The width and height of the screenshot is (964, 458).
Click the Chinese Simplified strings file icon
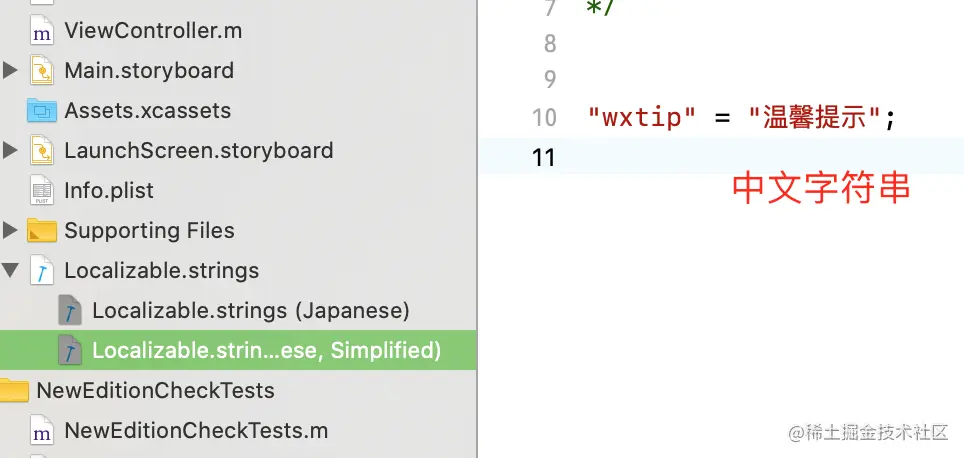(69, 350)
